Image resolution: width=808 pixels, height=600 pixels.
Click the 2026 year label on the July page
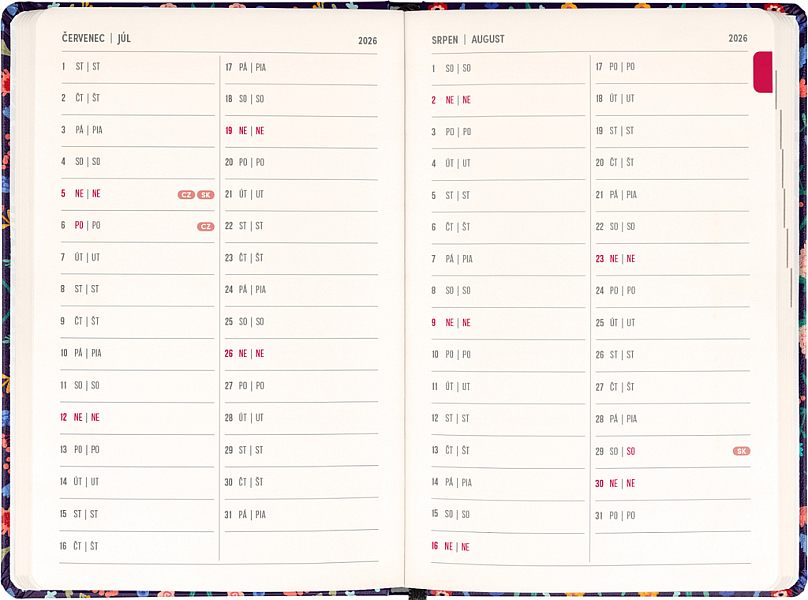[367, 41]
